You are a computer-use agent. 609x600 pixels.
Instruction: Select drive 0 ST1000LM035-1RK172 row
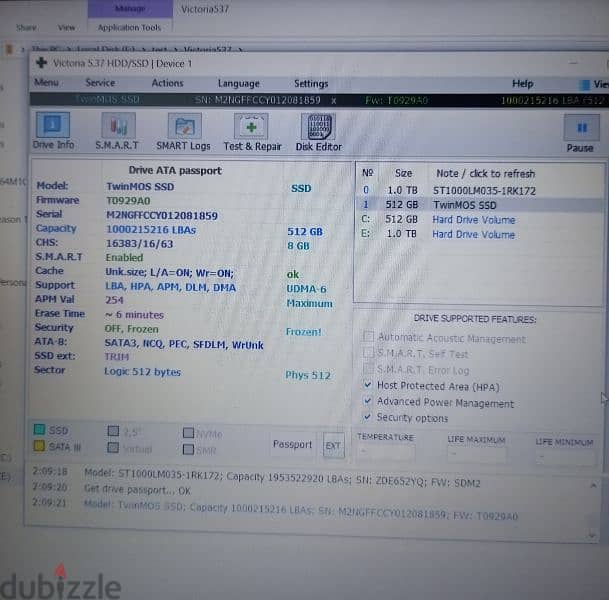pos(480,190)
